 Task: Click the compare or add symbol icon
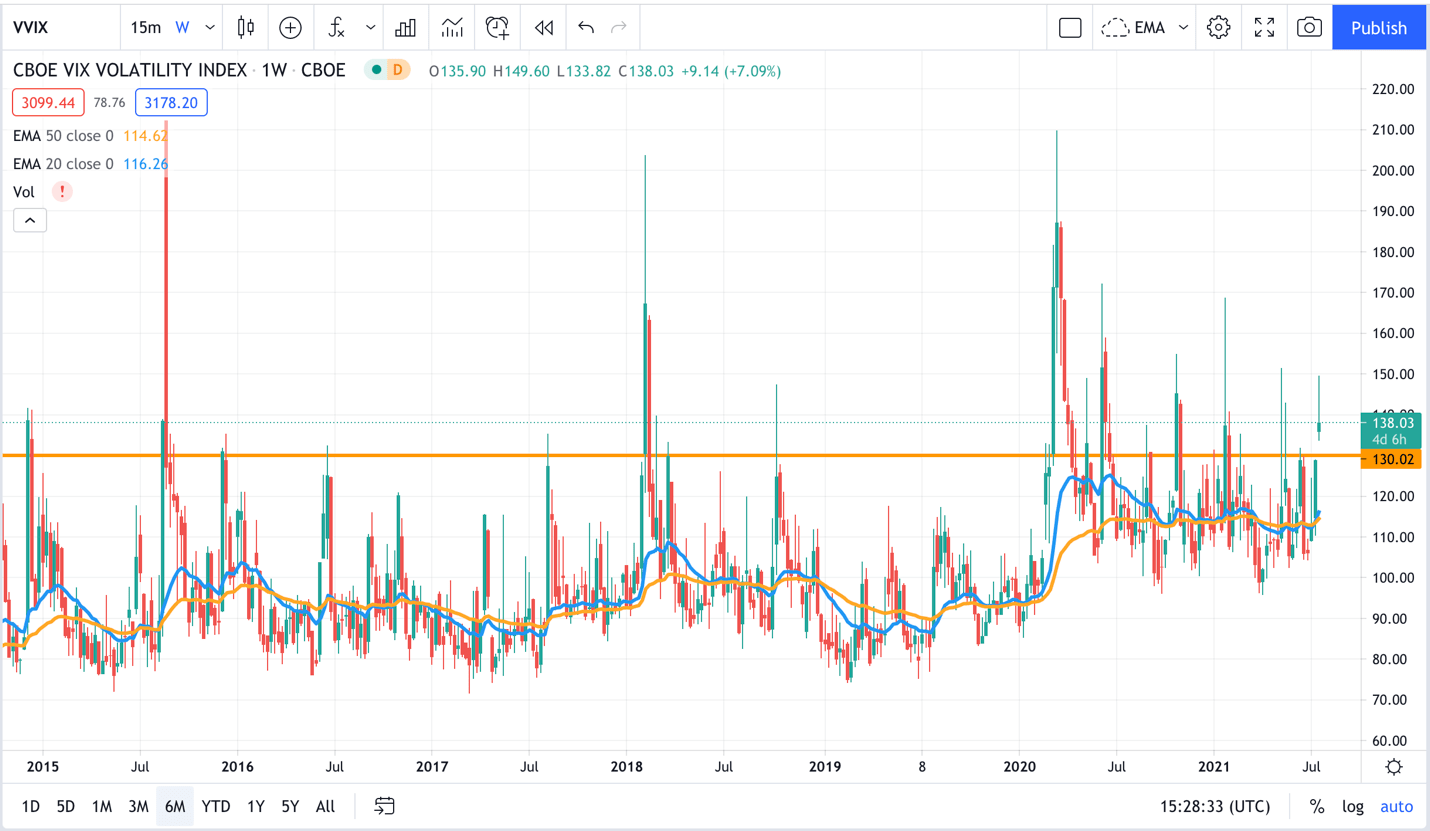pyautogui.click(x=290, y=28)
